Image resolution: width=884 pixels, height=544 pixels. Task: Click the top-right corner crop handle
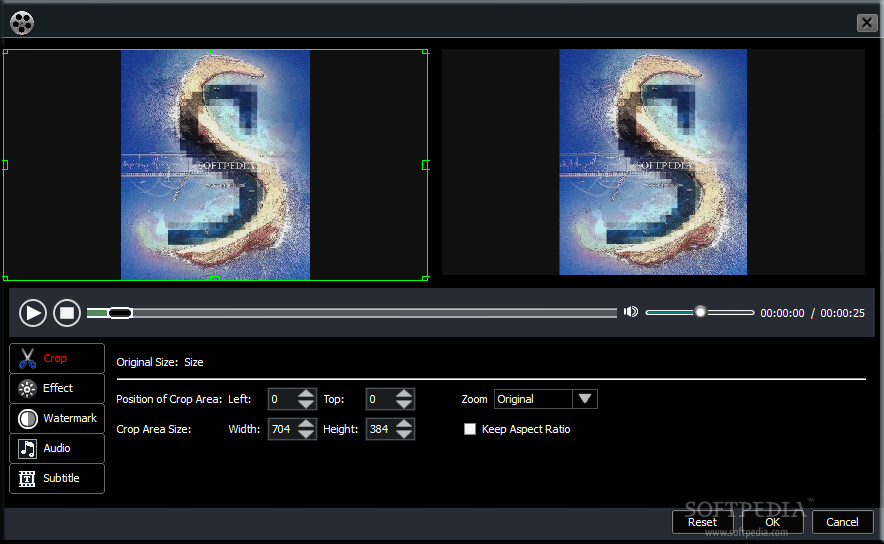pyautogui.click(x=426, y=52)
